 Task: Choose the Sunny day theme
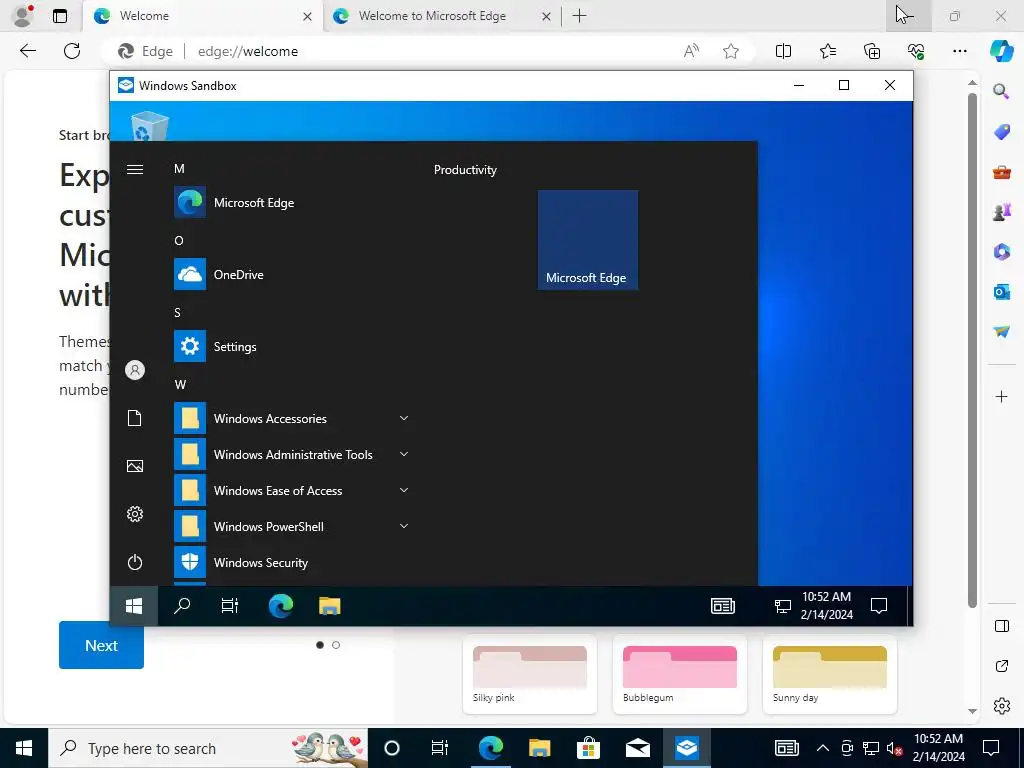click(830, 675)
